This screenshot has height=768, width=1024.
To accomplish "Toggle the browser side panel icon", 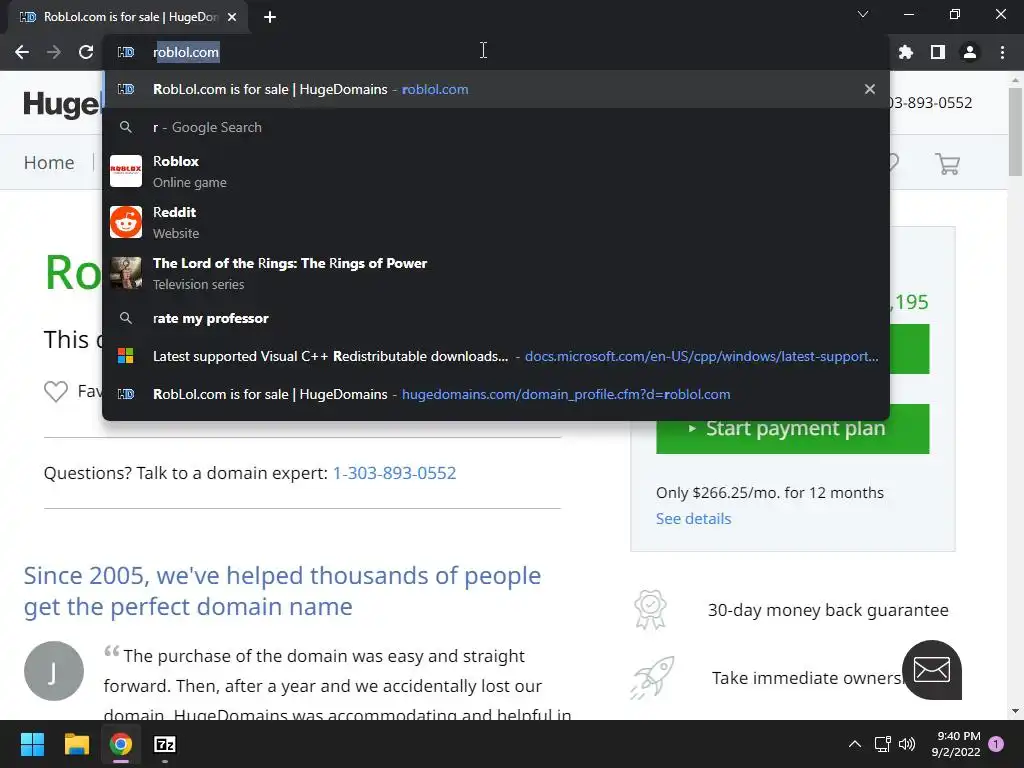I will [938, 52].
